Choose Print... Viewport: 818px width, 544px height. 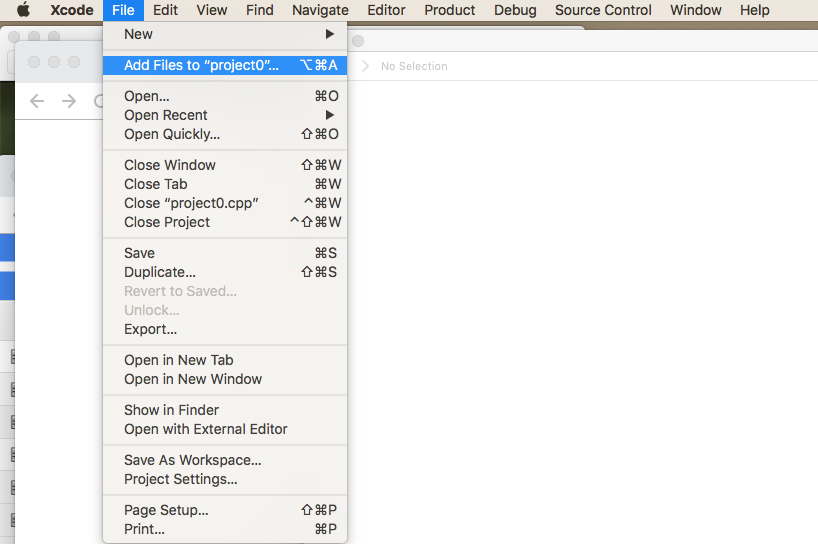pyautogui.click(x=225, y=529)
